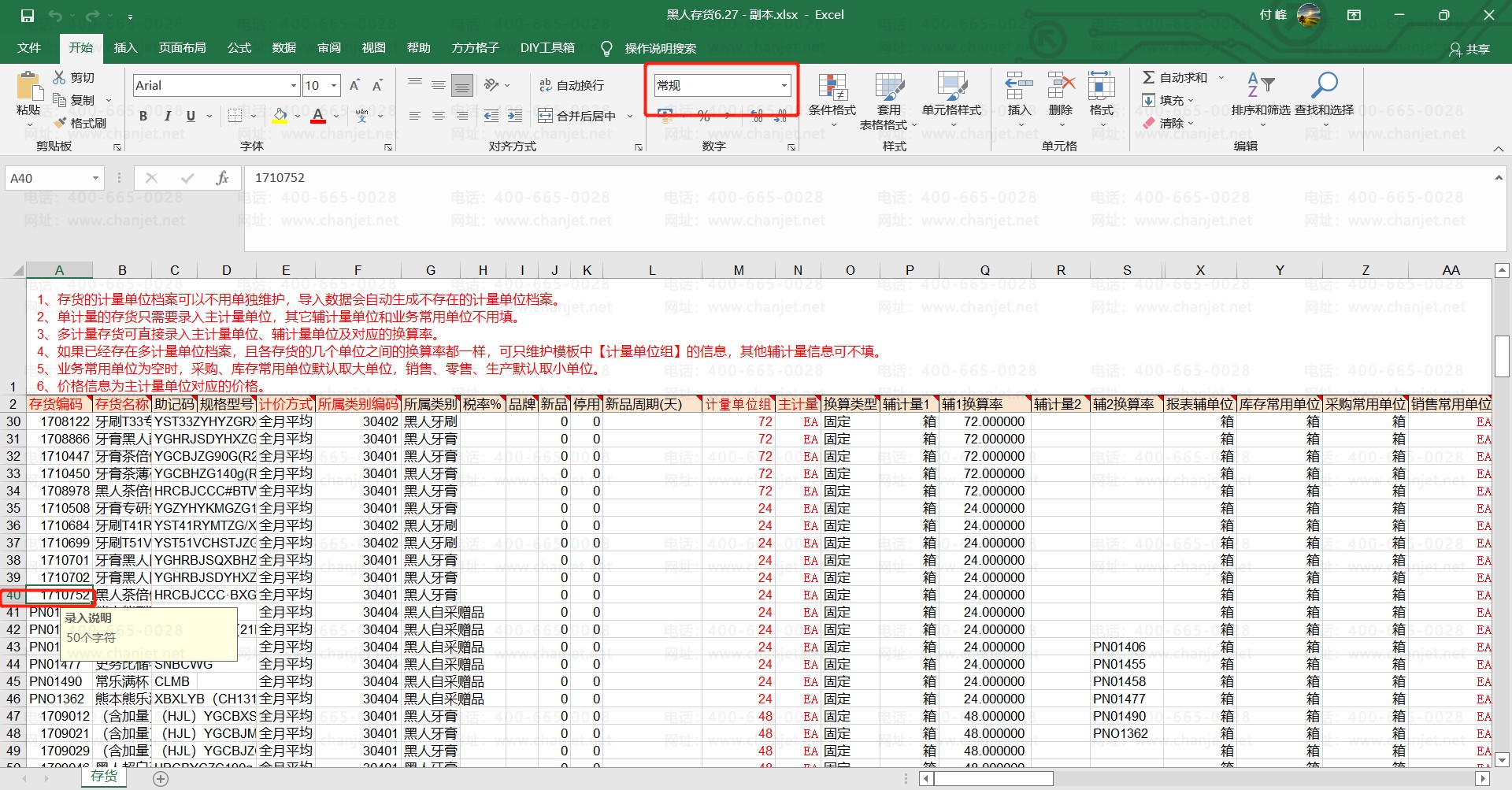Toggle Bold formatting
Screen dimensions: 1512x790
coord(143,116)
